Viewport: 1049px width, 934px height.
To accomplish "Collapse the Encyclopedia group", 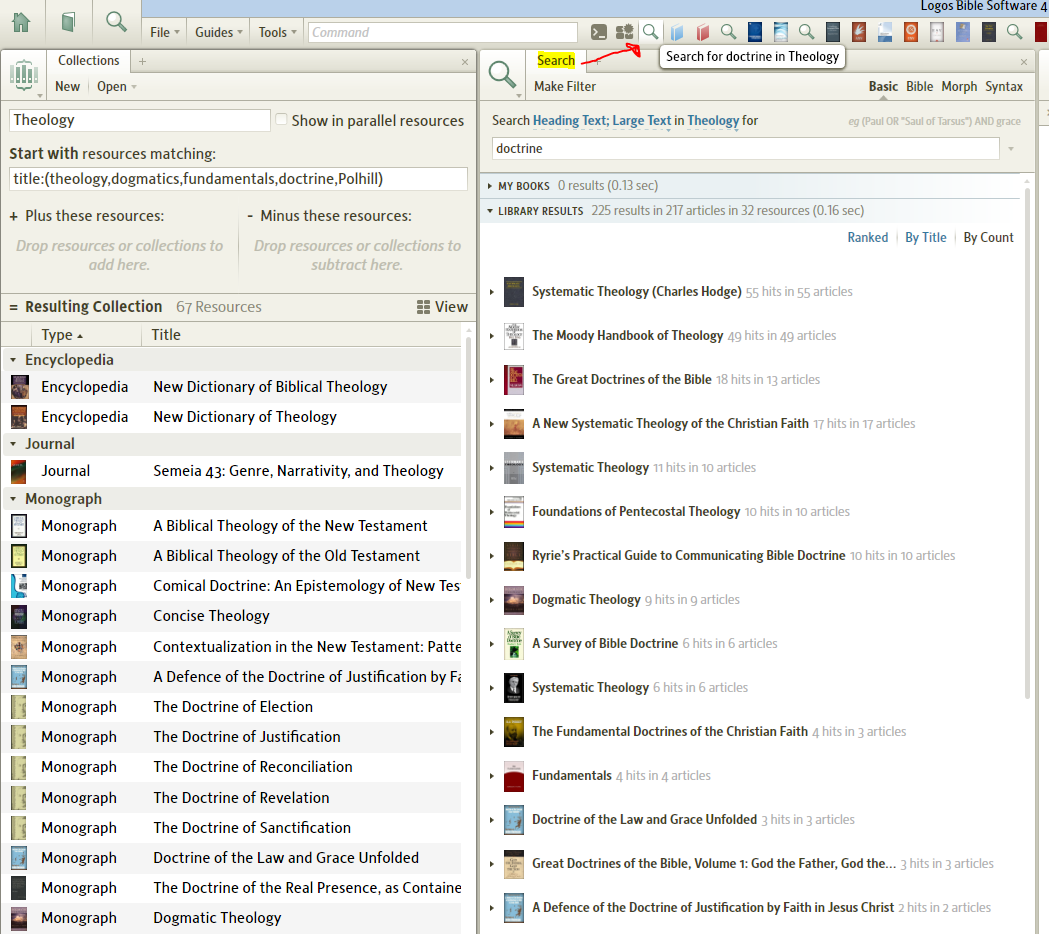I will tap(13, 360).
